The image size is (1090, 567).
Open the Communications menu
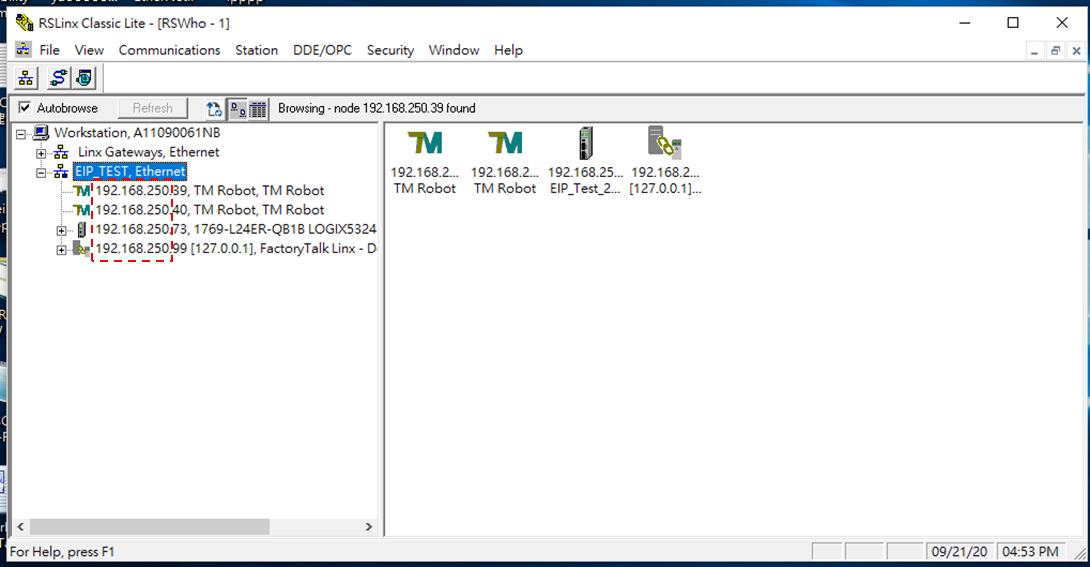point(169,50)
